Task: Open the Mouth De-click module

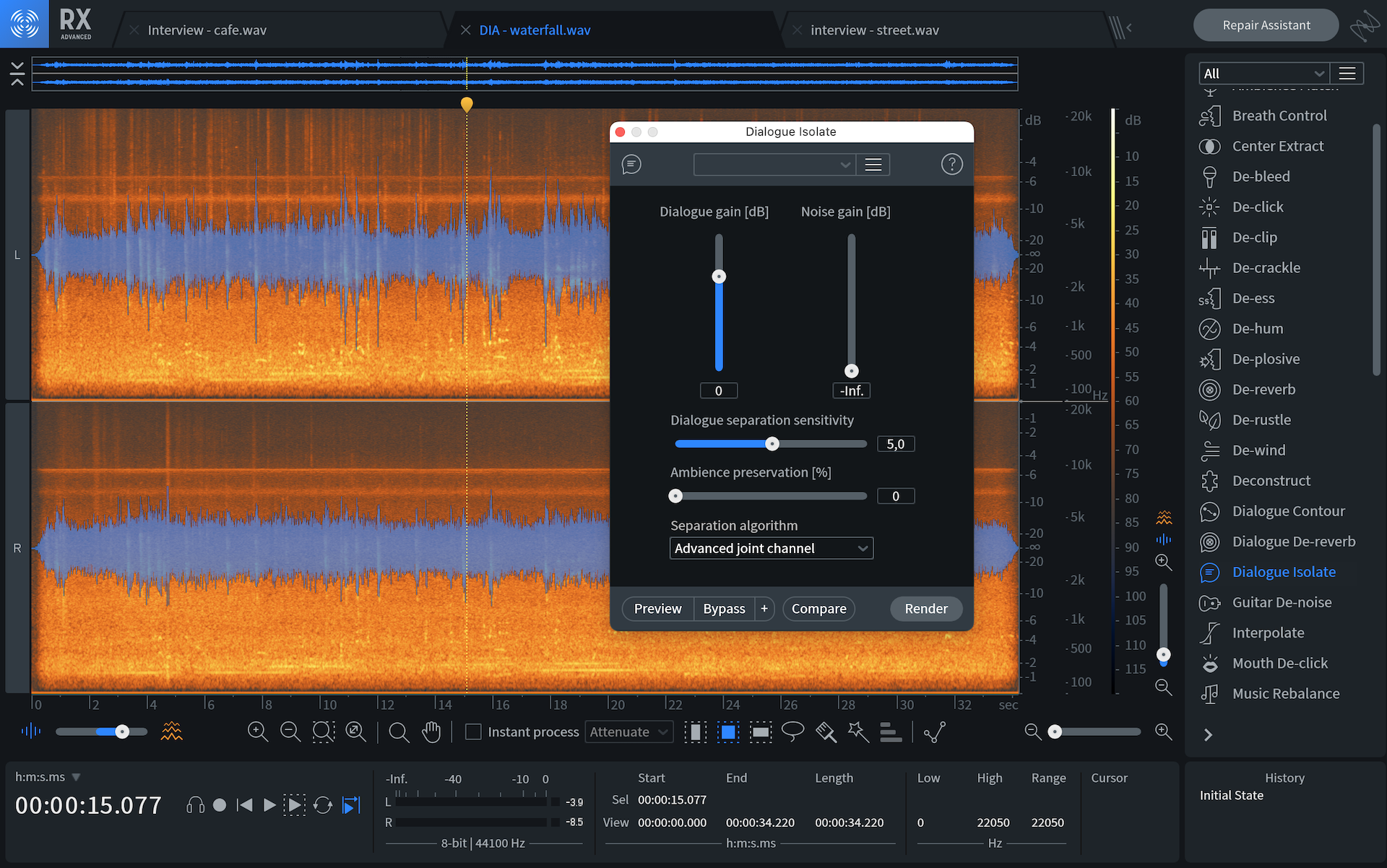Action: coord(1279,663)
